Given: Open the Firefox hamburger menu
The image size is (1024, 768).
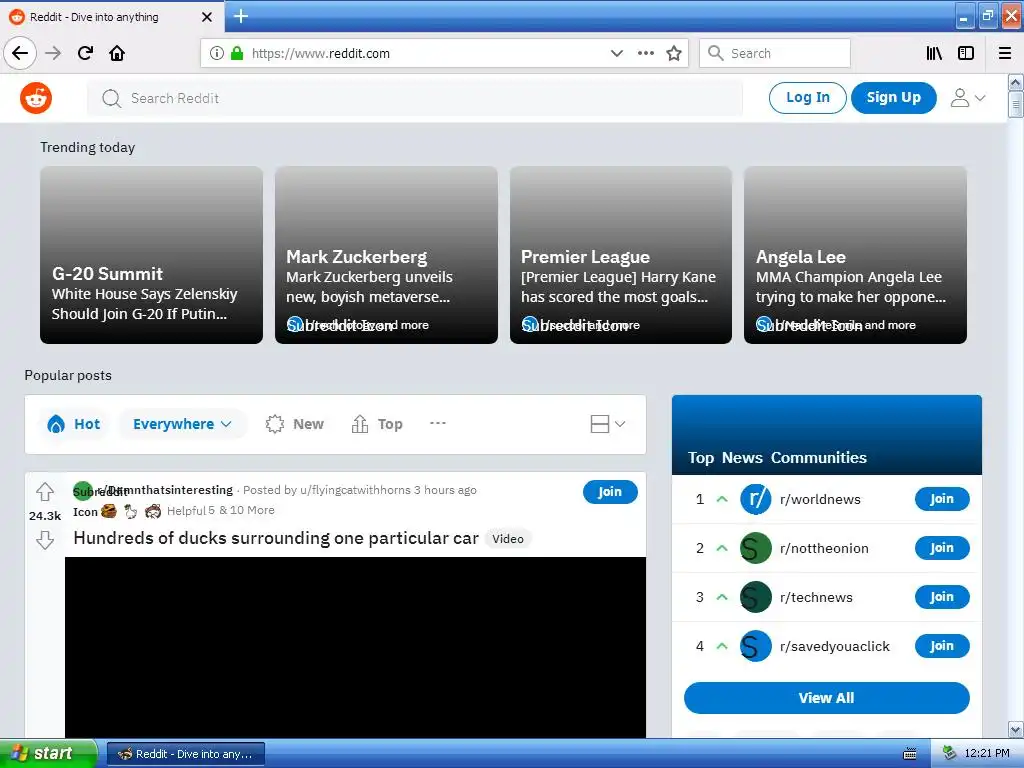Looking at the screenshot, I should point(1005,53).
